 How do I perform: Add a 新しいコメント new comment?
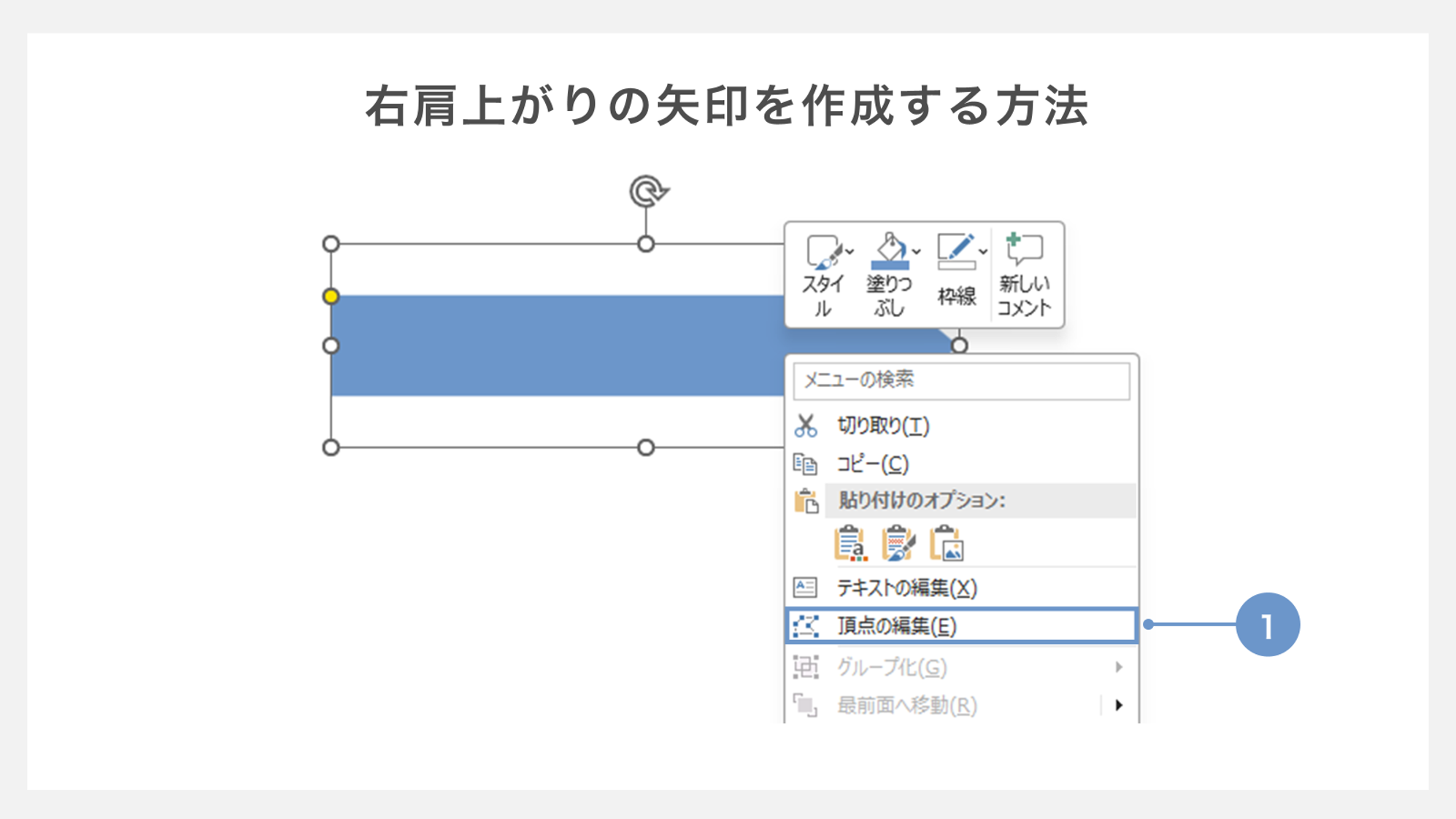click(x=1025, y=274)
